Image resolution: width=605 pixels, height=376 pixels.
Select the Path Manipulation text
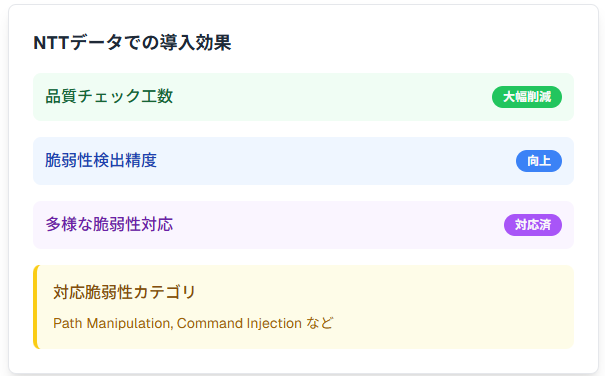113,323
